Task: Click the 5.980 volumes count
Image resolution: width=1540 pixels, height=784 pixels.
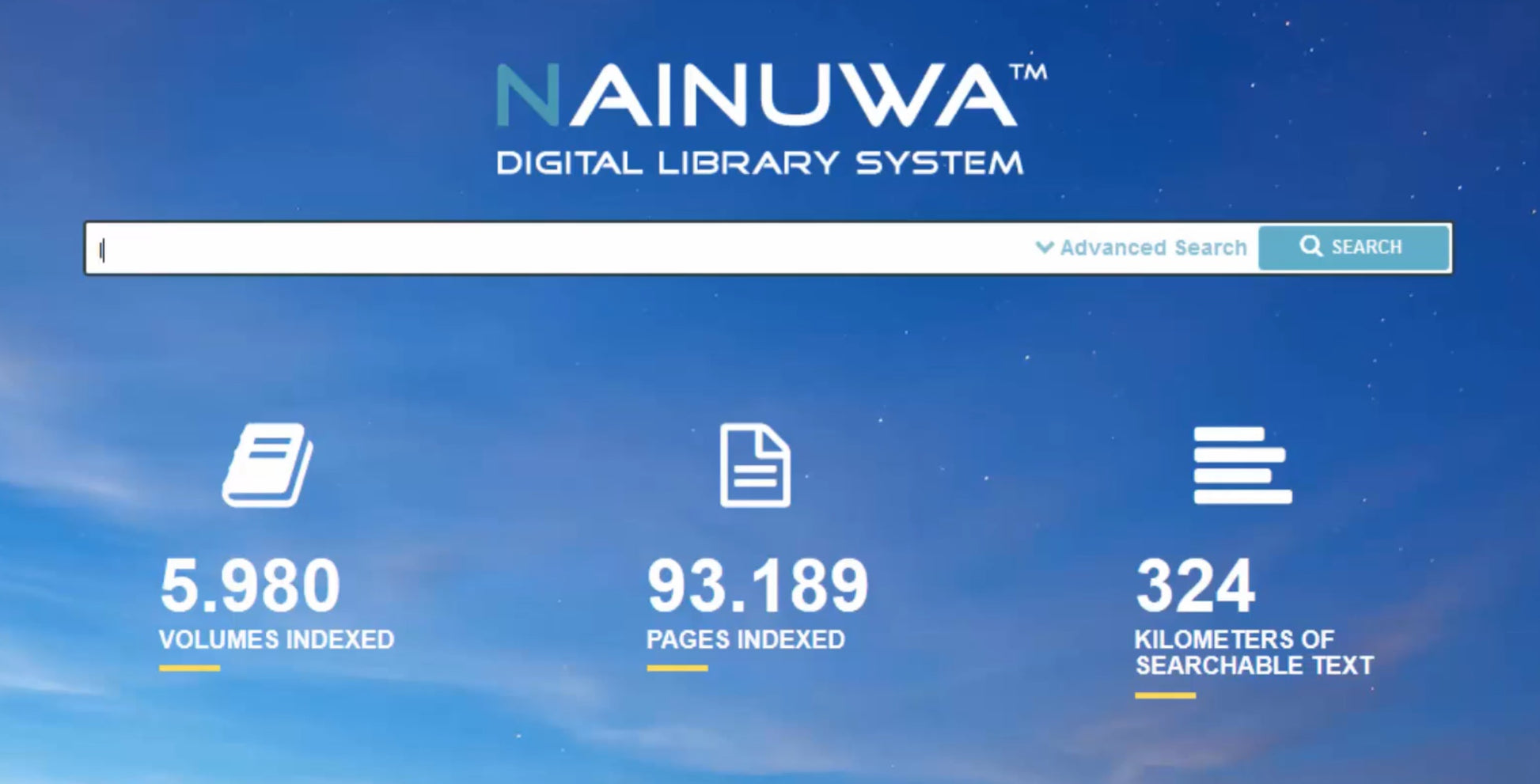Action: (x=250, y=585)
